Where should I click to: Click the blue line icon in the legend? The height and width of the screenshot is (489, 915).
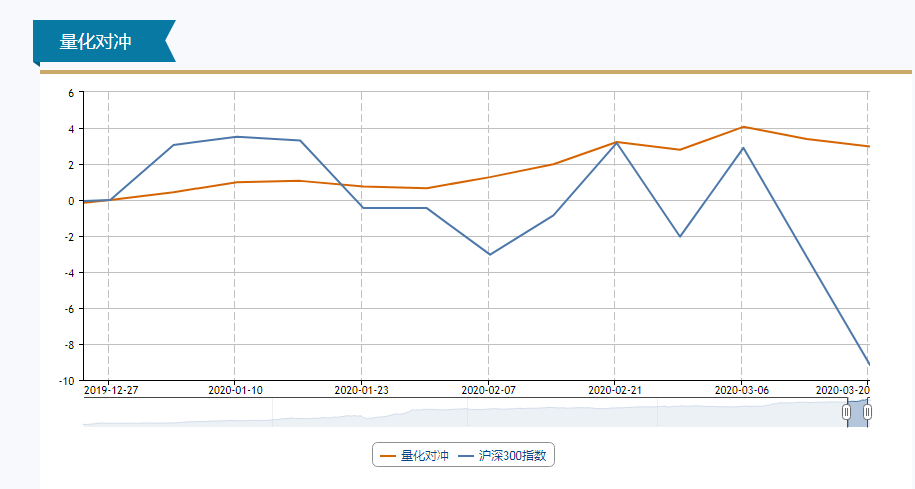point(466,456)
